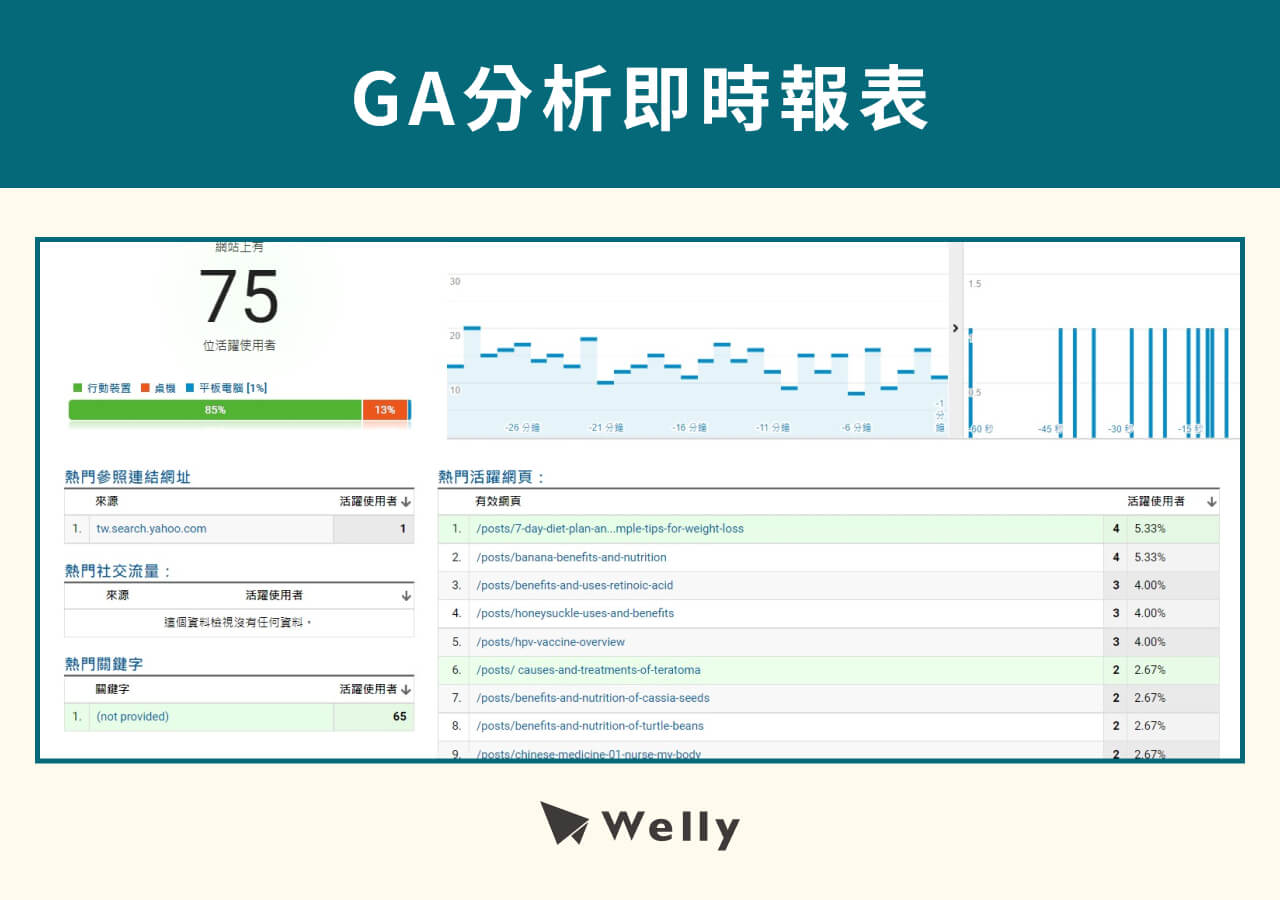Click the orange 13% bar segment
This screenshot has height=900, width=1280.
(385, 410)
